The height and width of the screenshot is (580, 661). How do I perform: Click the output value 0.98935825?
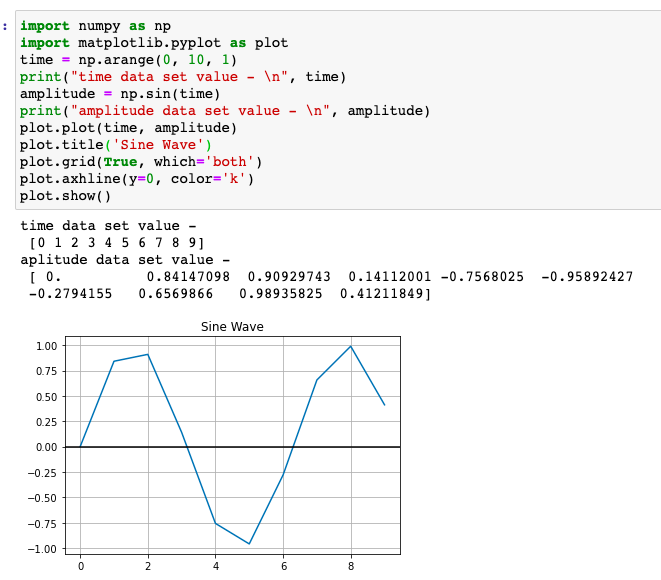point(280,294)
